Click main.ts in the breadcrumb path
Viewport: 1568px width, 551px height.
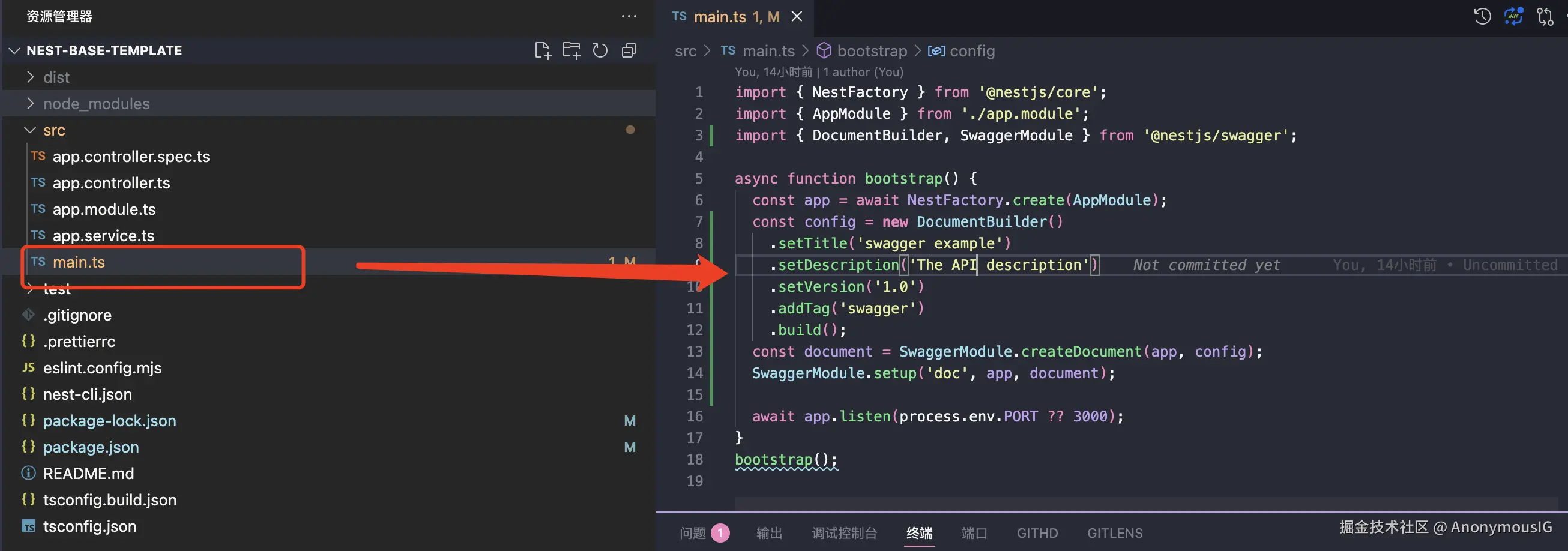[769, 50]
